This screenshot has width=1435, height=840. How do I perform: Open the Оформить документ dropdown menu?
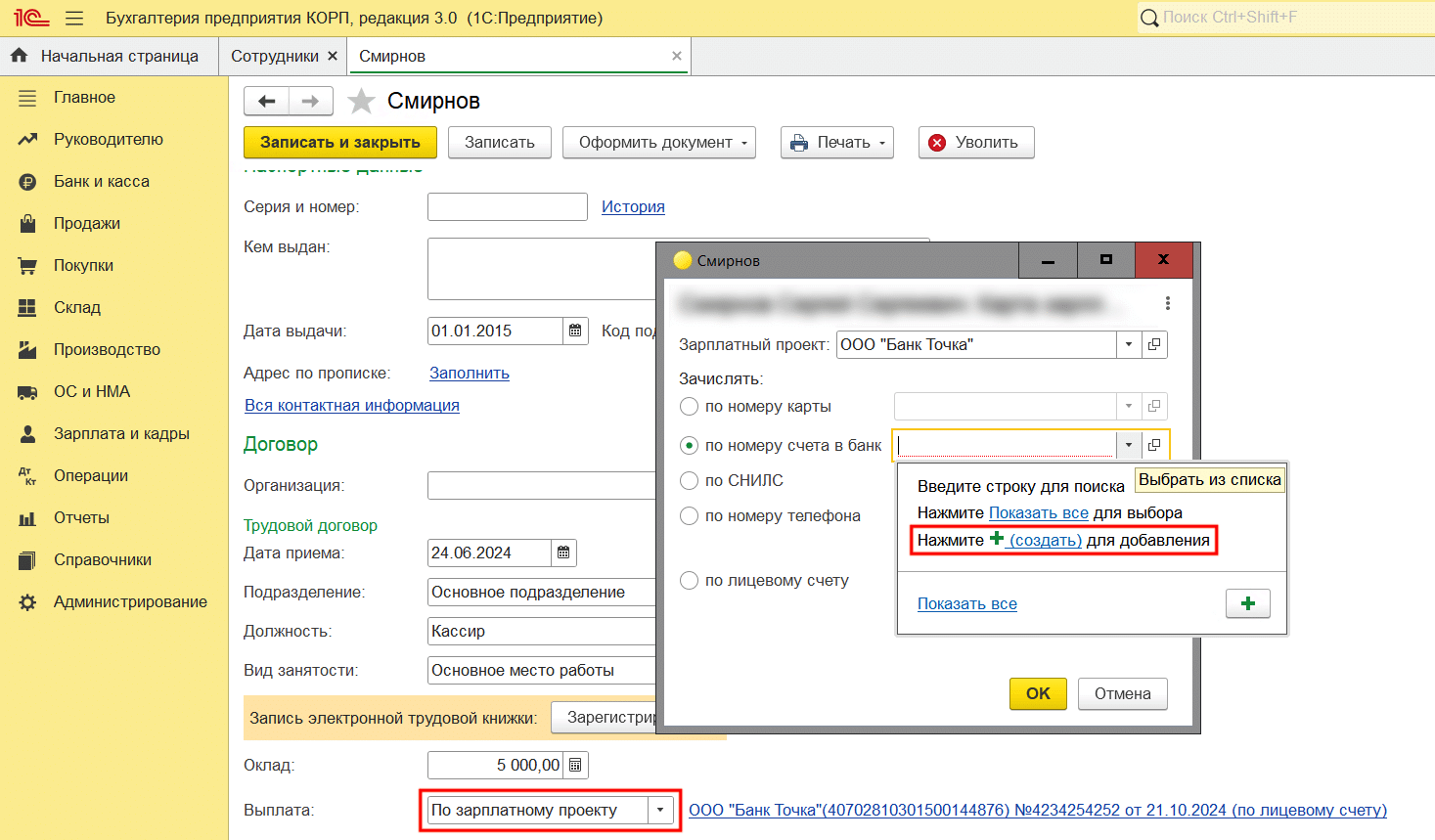coord(664,142)
